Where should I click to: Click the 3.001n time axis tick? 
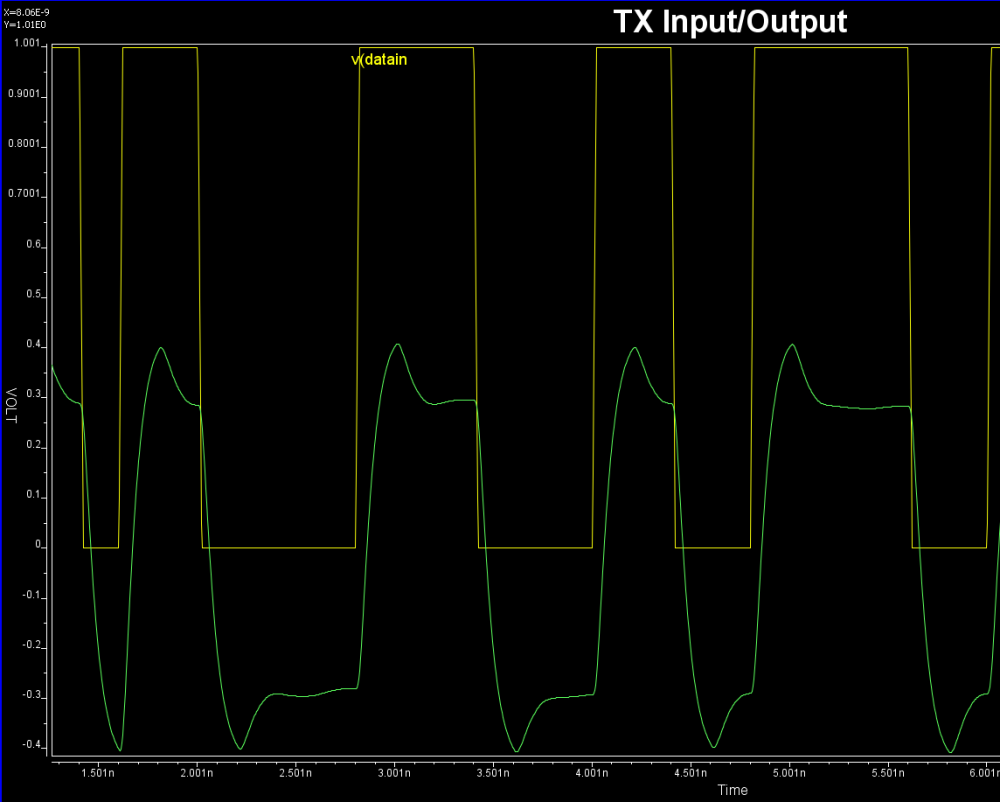pyautogui.click(x=395, y=773)
